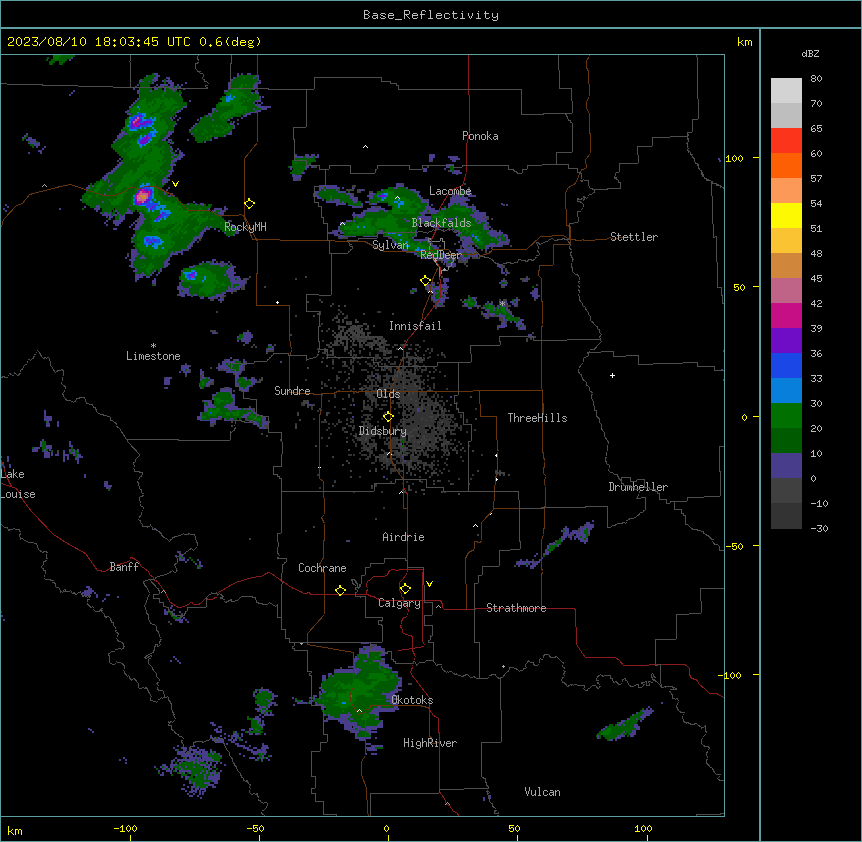Click the purple 36-39 dBZ legend swatch

click(786, 340)
